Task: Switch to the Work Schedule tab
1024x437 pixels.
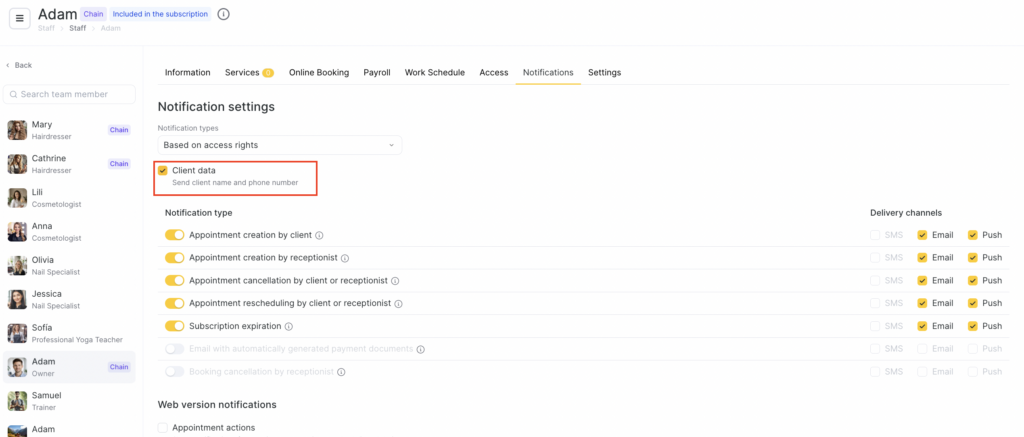Action: point(434,73)
